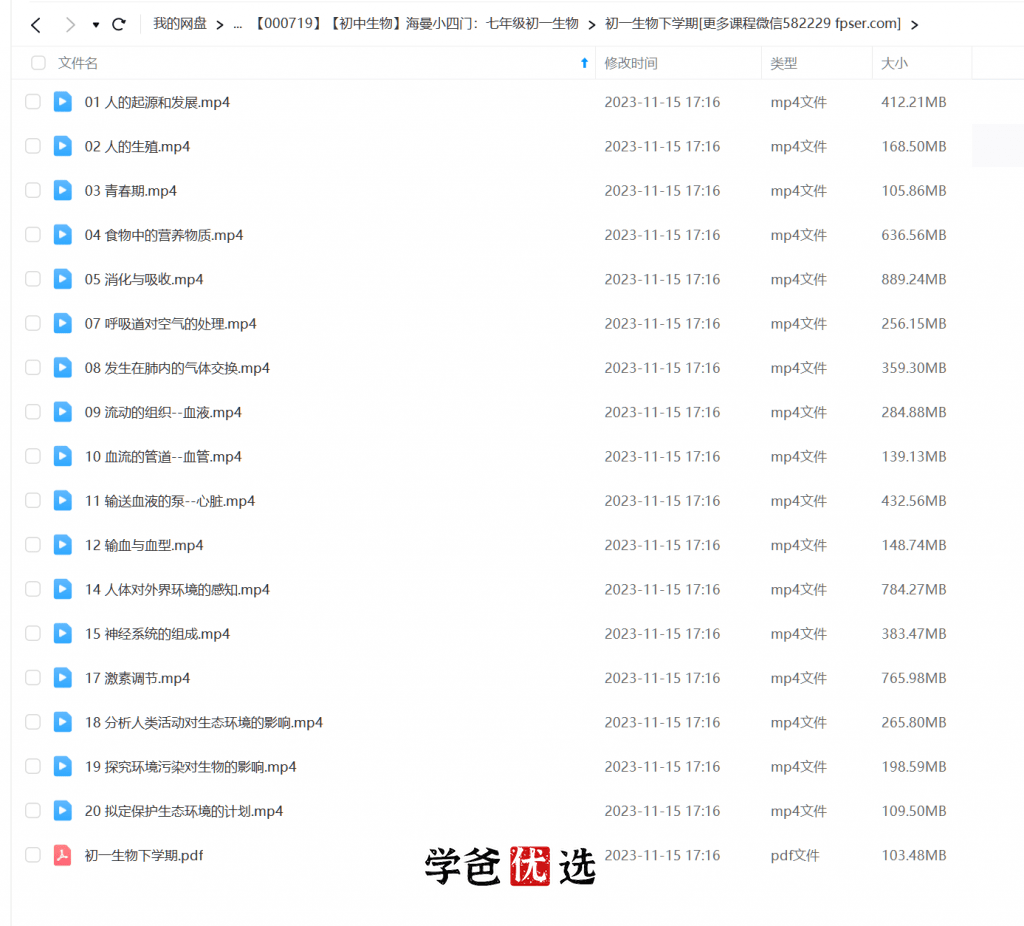Sort by 类型 column header
Viewport: 1024px width, 926px height.
tap(784, 63)
